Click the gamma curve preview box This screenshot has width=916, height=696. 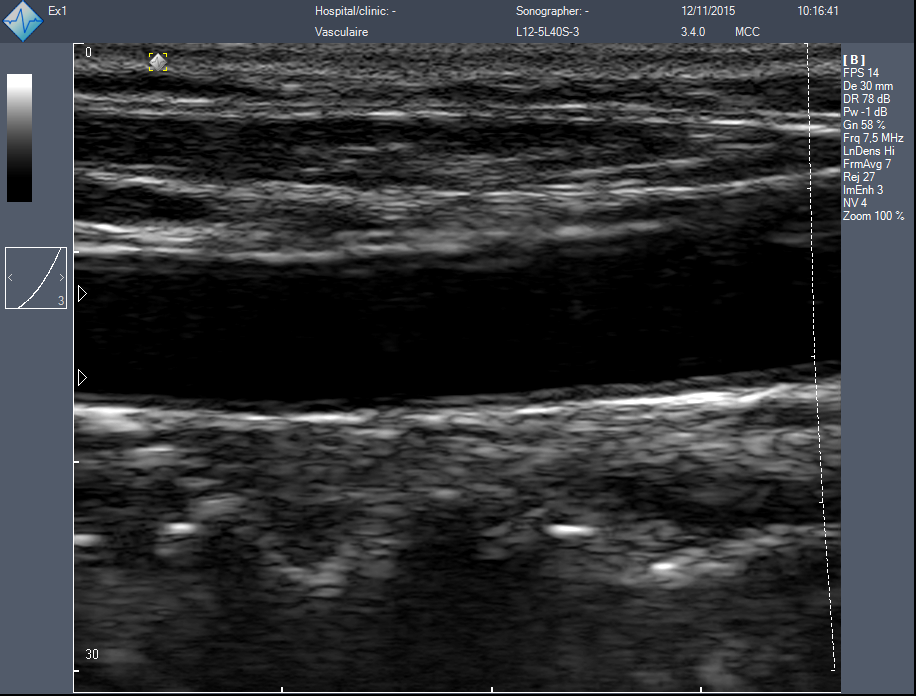click(x=36, y=278)
